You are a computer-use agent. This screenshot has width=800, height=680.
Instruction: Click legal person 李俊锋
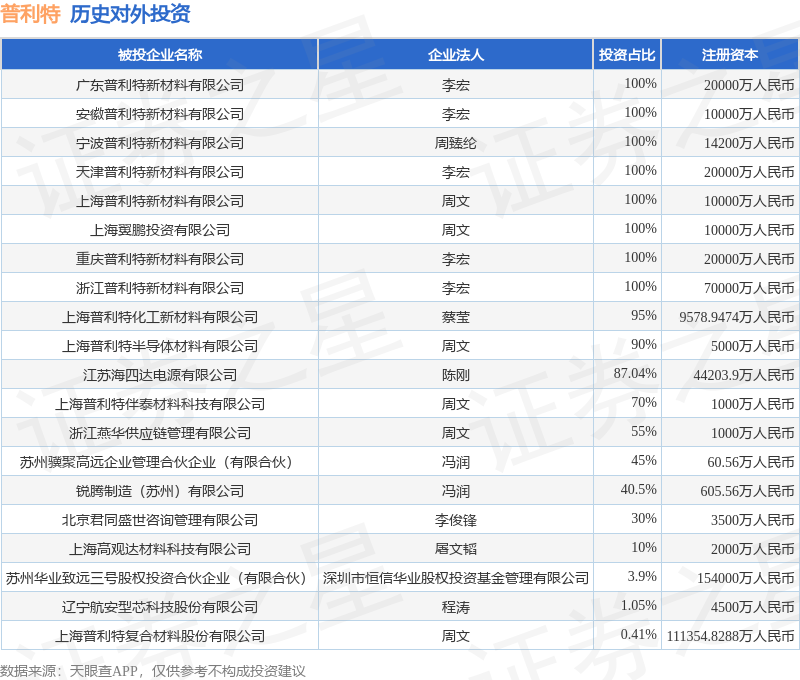[456, 520]
